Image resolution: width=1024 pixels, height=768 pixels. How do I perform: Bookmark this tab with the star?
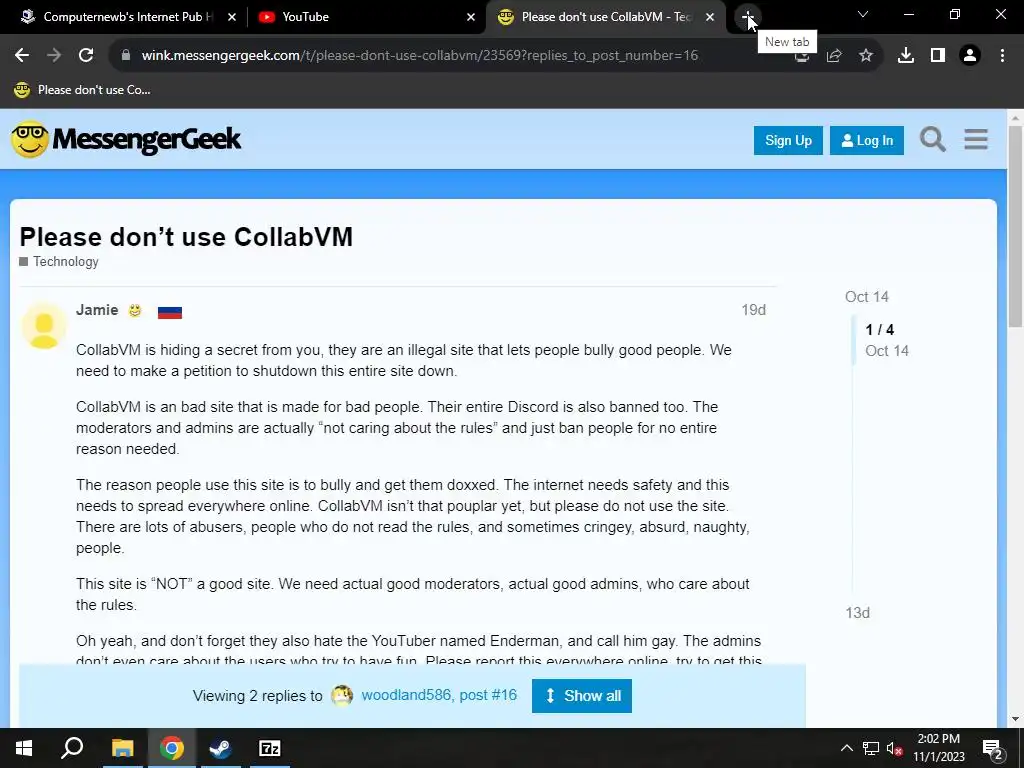coord(866,56)
